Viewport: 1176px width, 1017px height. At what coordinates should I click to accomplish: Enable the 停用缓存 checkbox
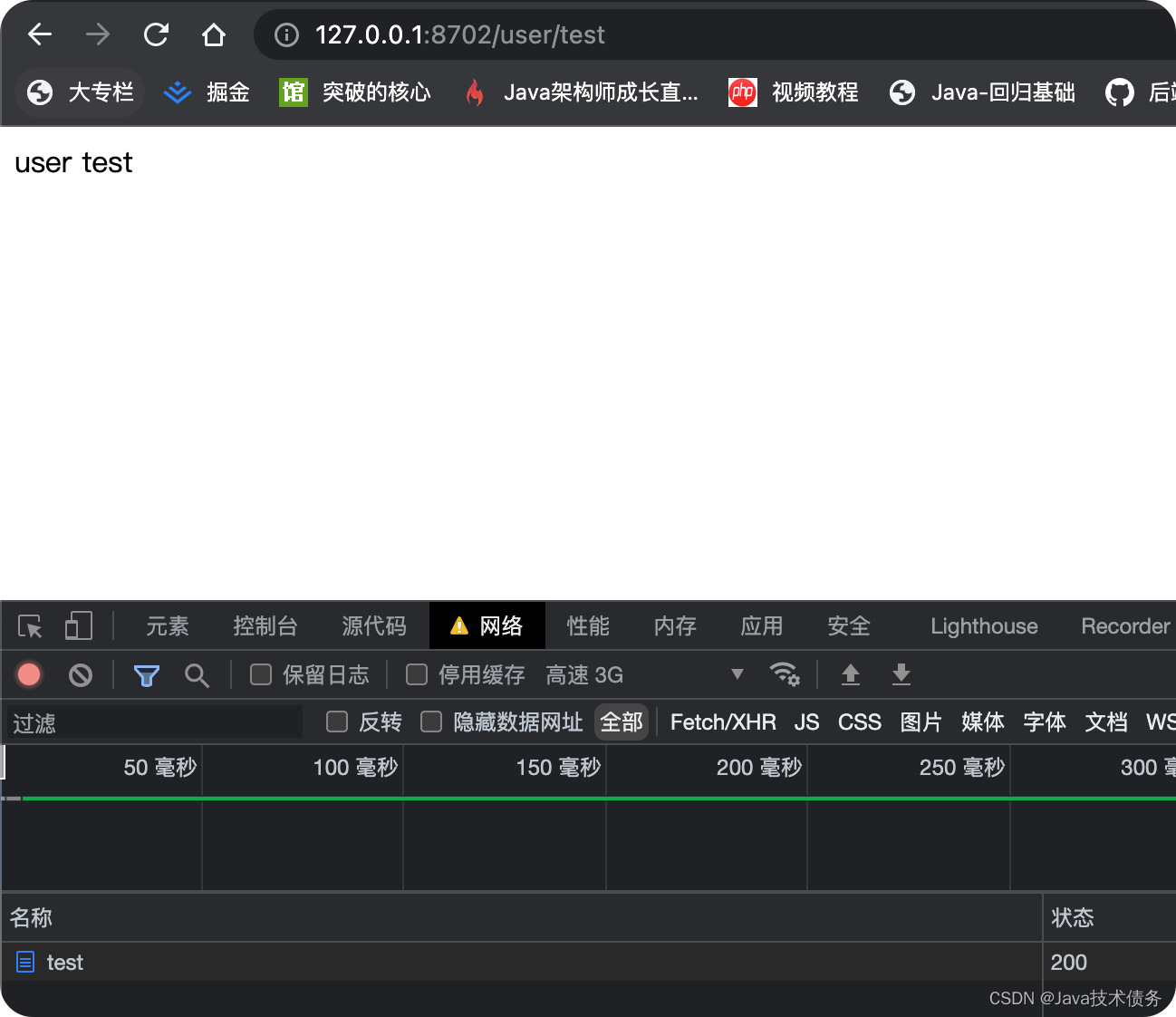click(x=416, y=674)
